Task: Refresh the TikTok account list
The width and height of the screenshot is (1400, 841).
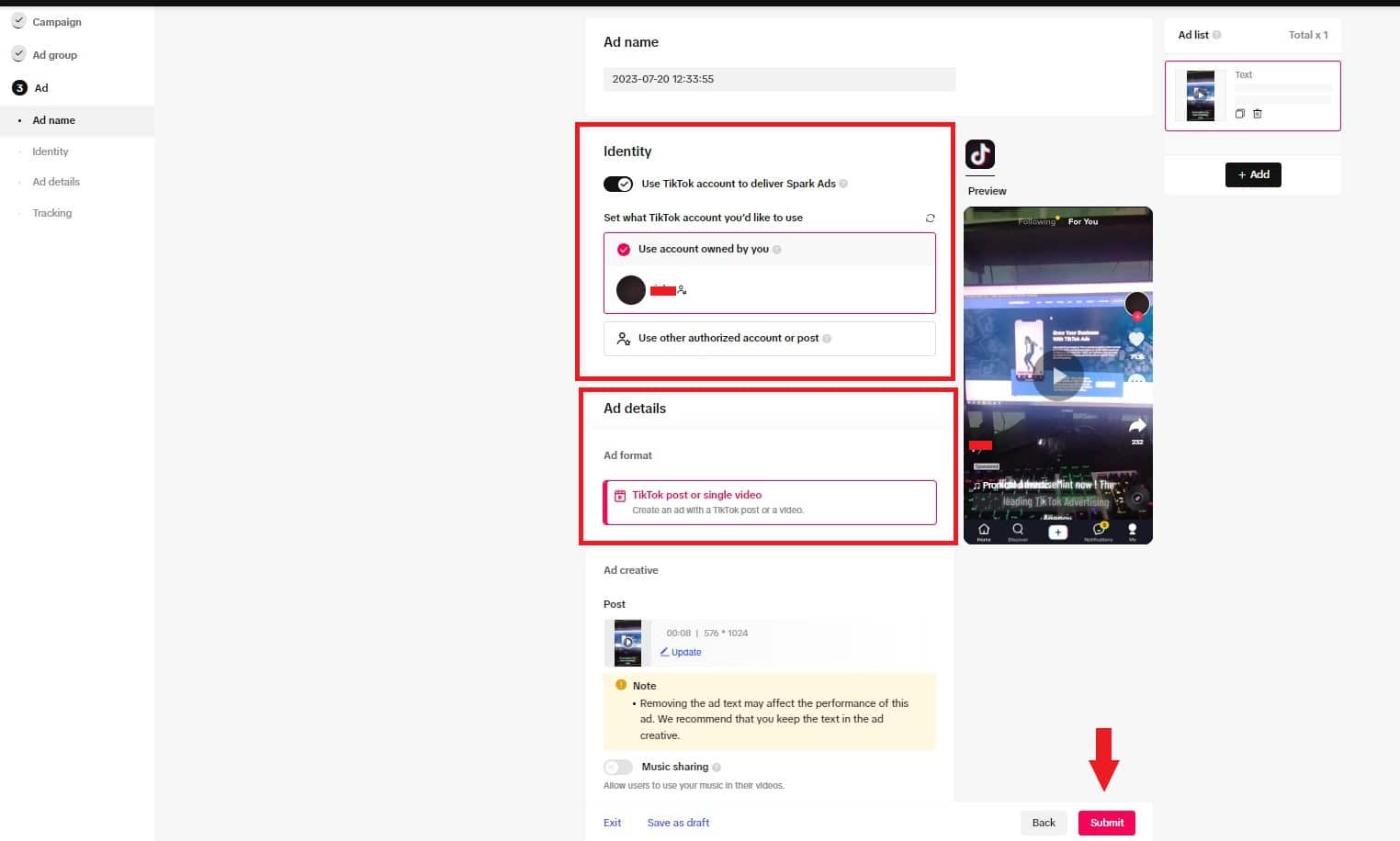Action: pyautogui.click(x=930, y=218)
